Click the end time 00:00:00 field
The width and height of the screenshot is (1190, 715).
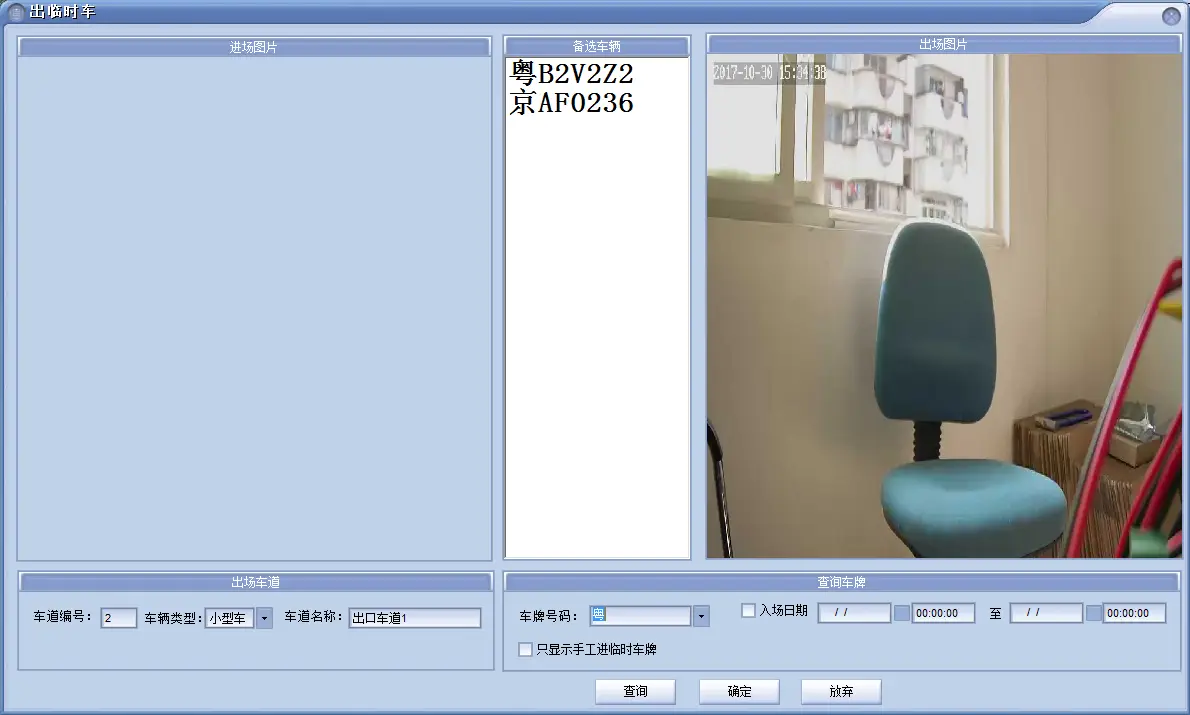tap(1134, 613)
